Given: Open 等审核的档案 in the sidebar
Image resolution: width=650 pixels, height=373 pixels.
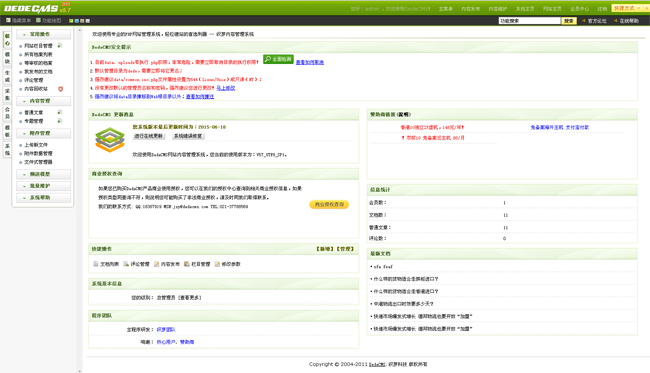Looking at the screenshot, I should tap(38, 63).
